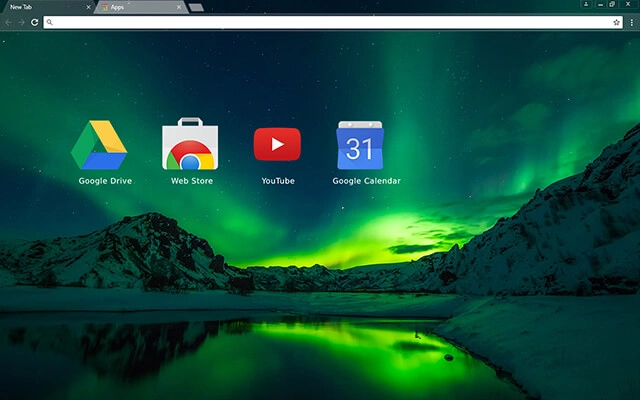Open the YouTube app icon
Viewport: 640px width, 400px height.
[277, 144]
